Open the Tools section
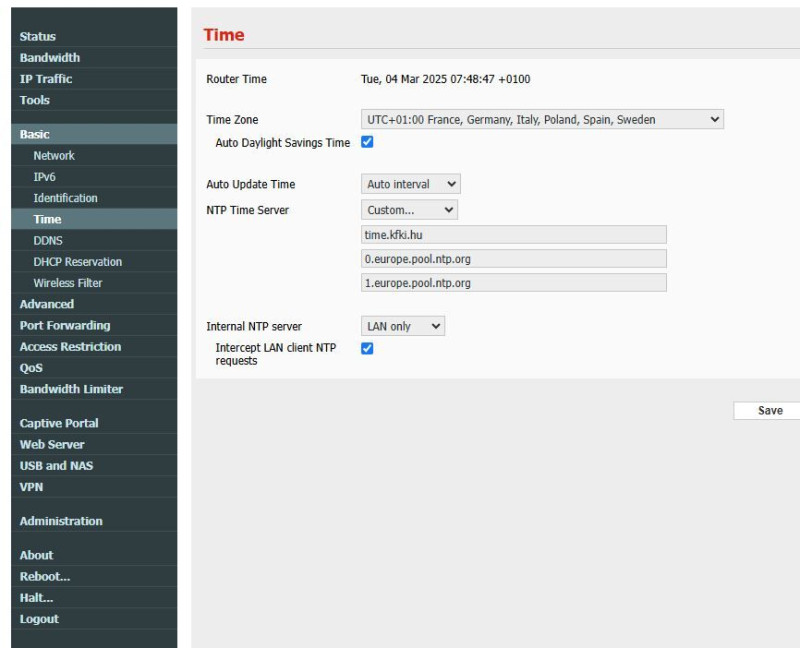800x648 pixels. click(x=94, y=100)
